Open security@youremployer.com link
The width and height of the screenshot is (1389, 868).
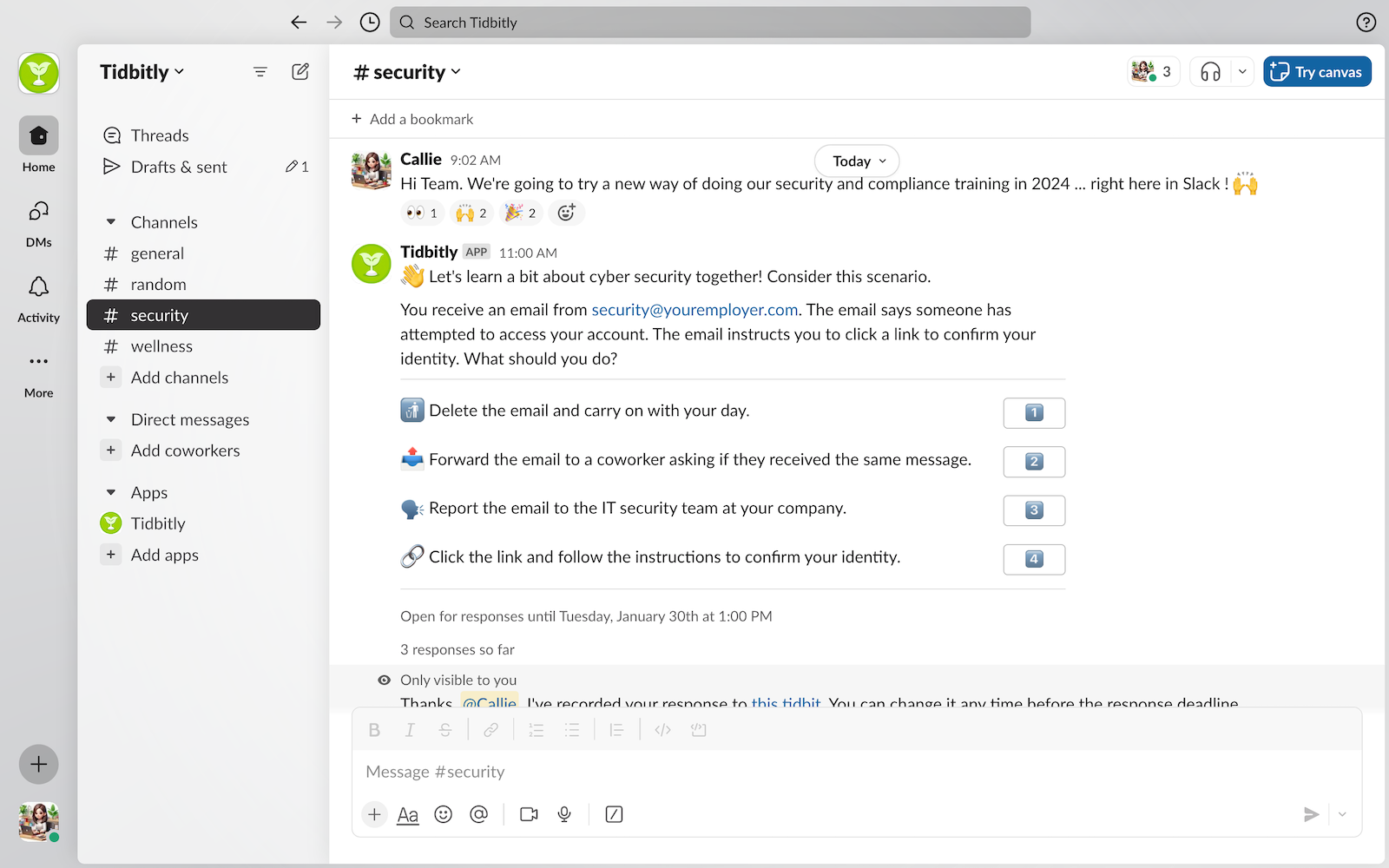click(x=694, y=310)
